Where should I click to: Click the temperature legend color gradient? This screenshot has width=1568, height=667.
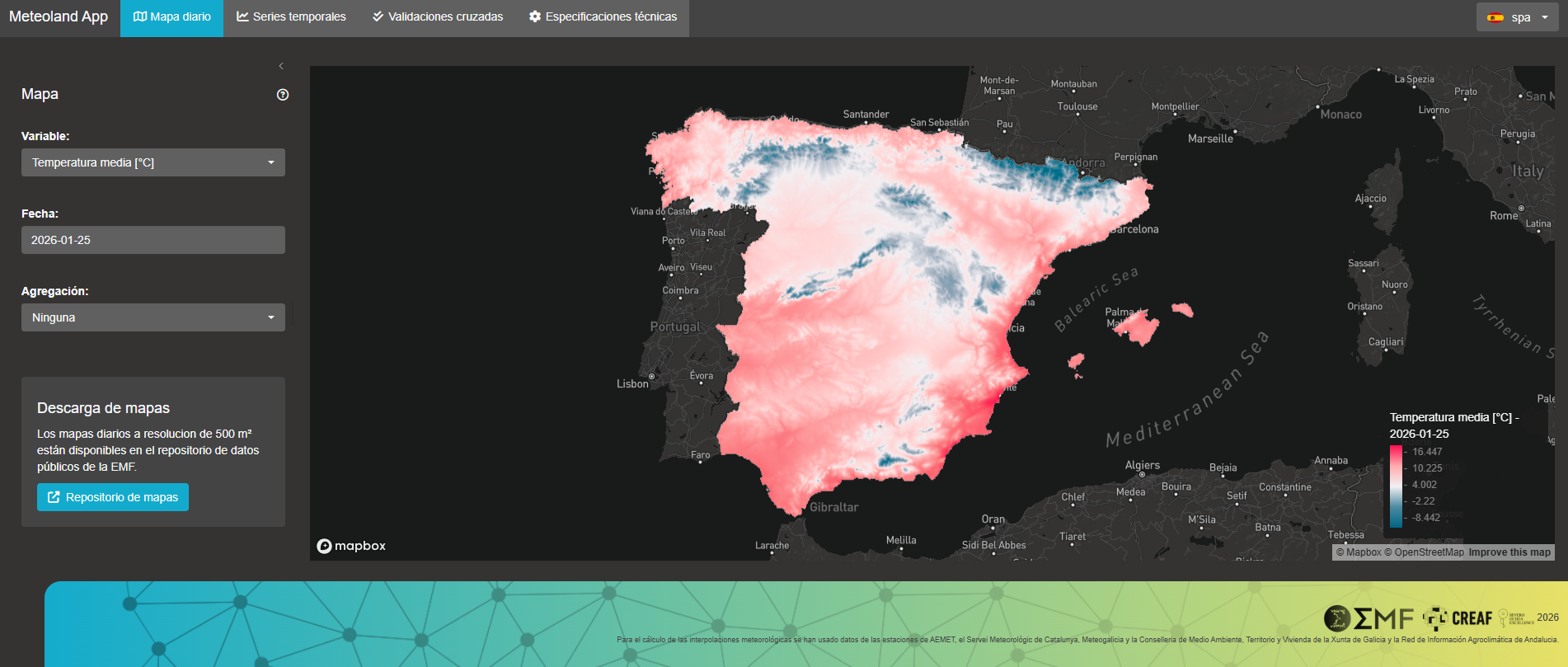point(1396,486)
